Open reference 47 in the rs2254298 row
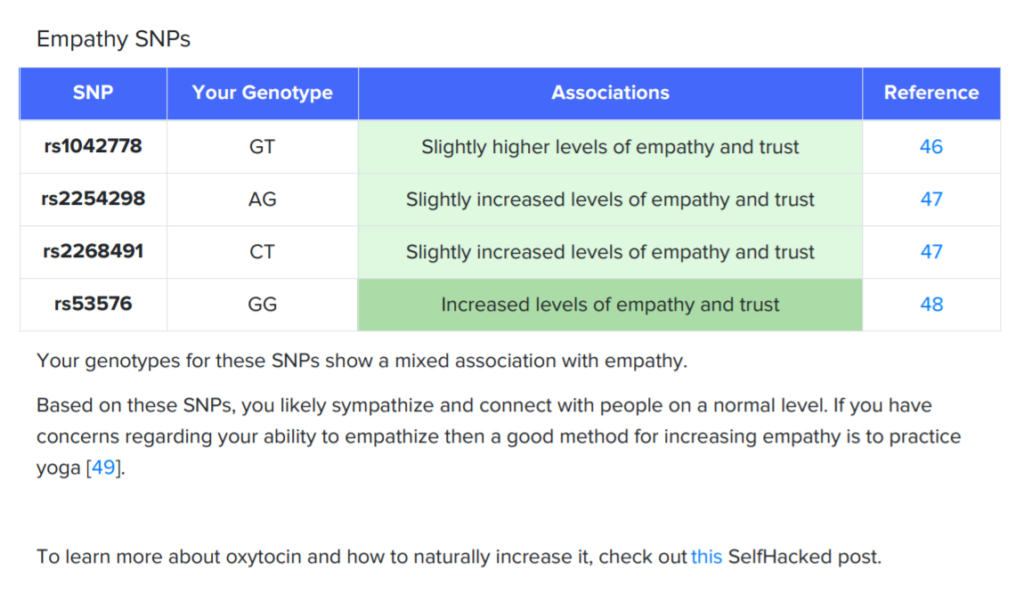Image resolution: width=1024 pixels, height=602 pixels. [x=931, y=199]
